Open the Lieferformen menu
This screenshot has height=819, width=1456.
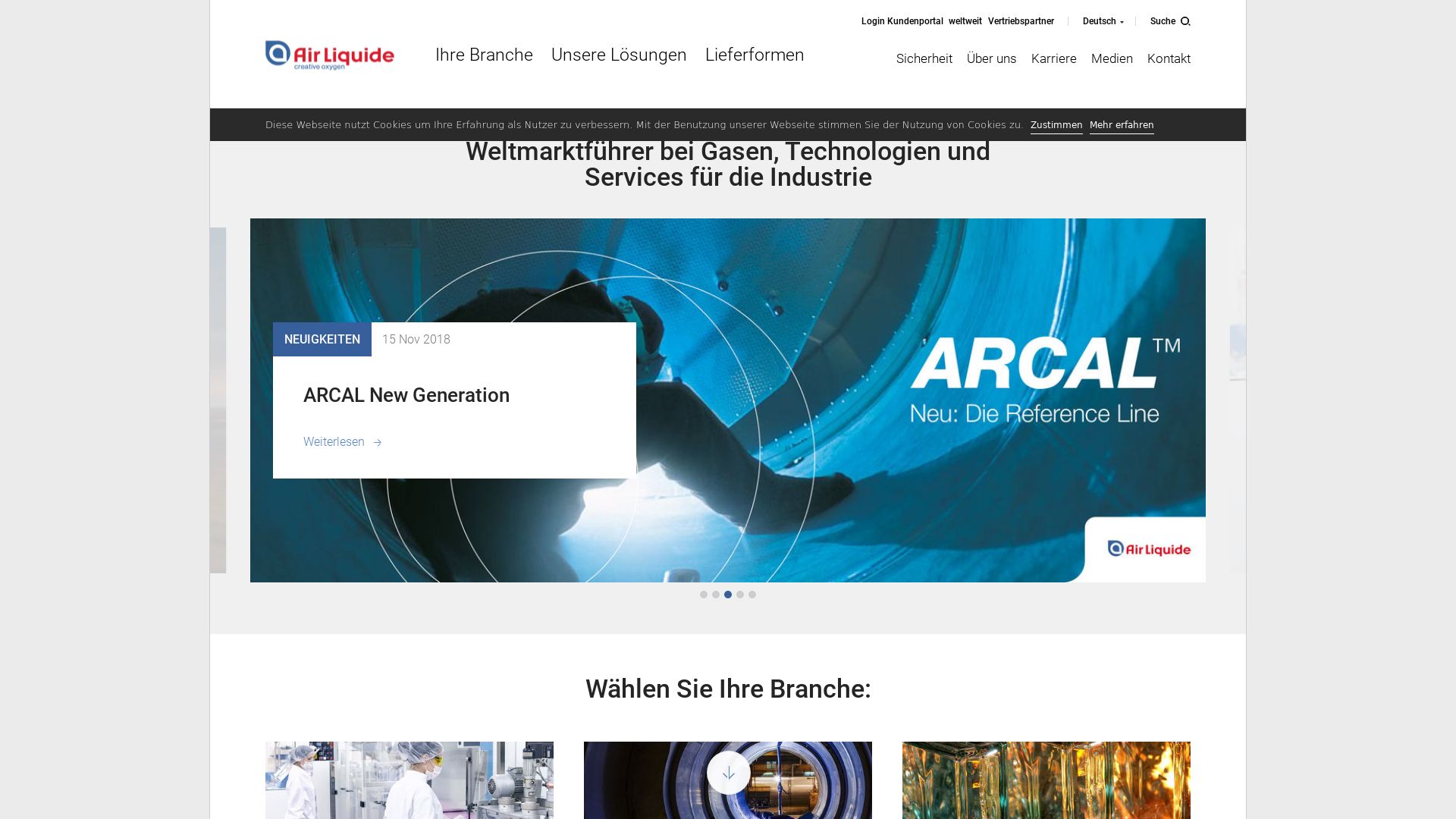[755, 55]
